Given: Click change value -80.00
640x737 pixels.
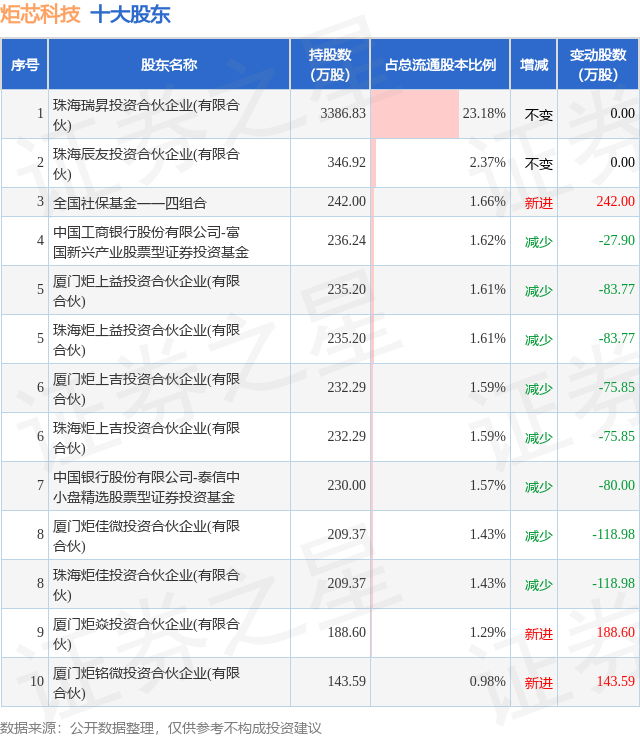Looking at the screenshot, I should click(x=617, y=485).
